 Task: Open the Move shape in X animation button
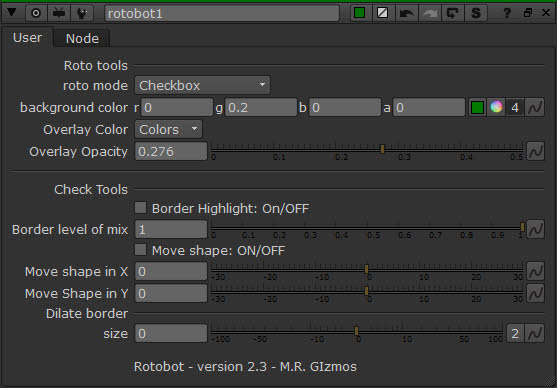point(535,271)
